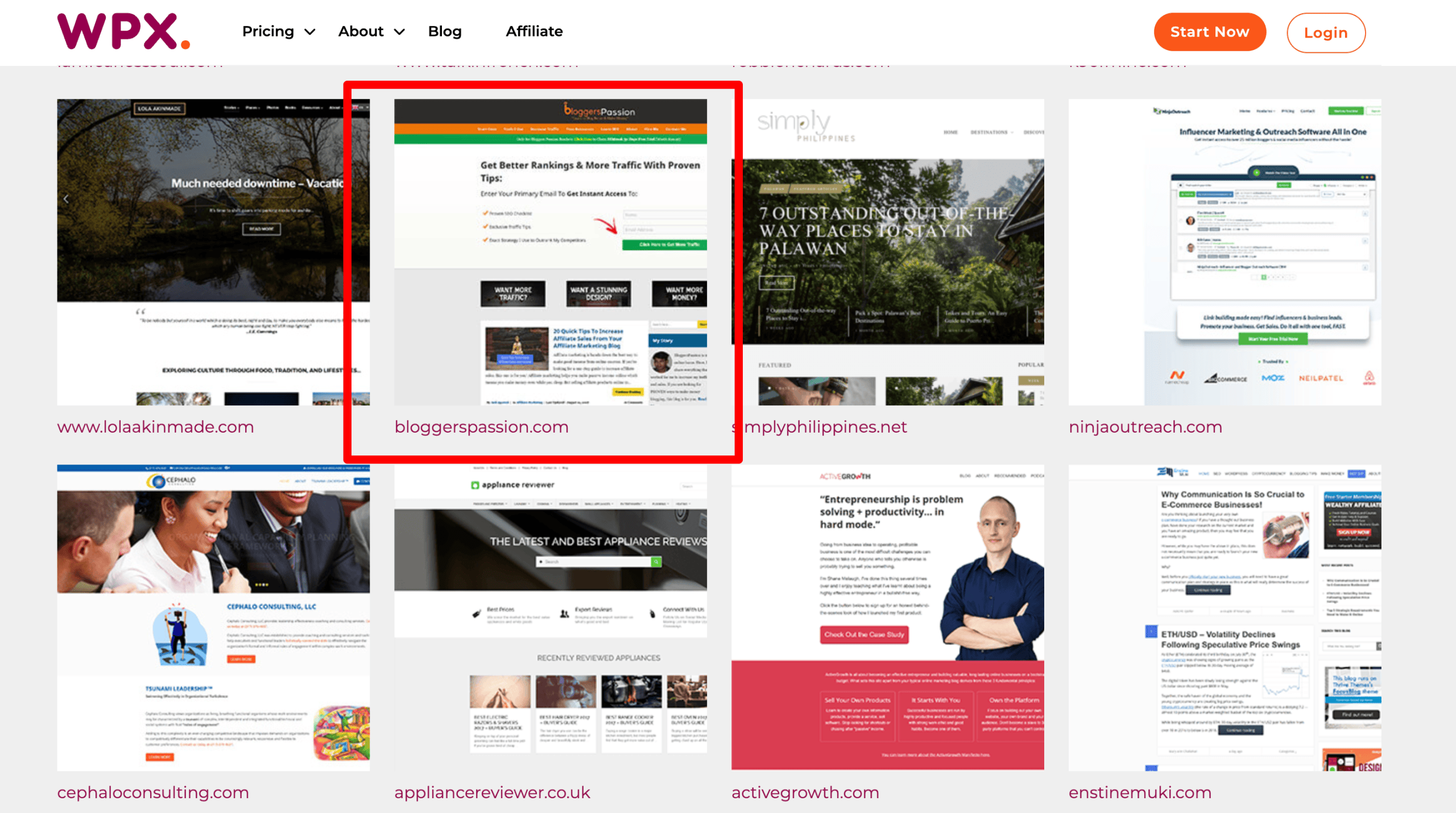Follow the ninjaoutreach.com link

click(x=1145, y=427)
